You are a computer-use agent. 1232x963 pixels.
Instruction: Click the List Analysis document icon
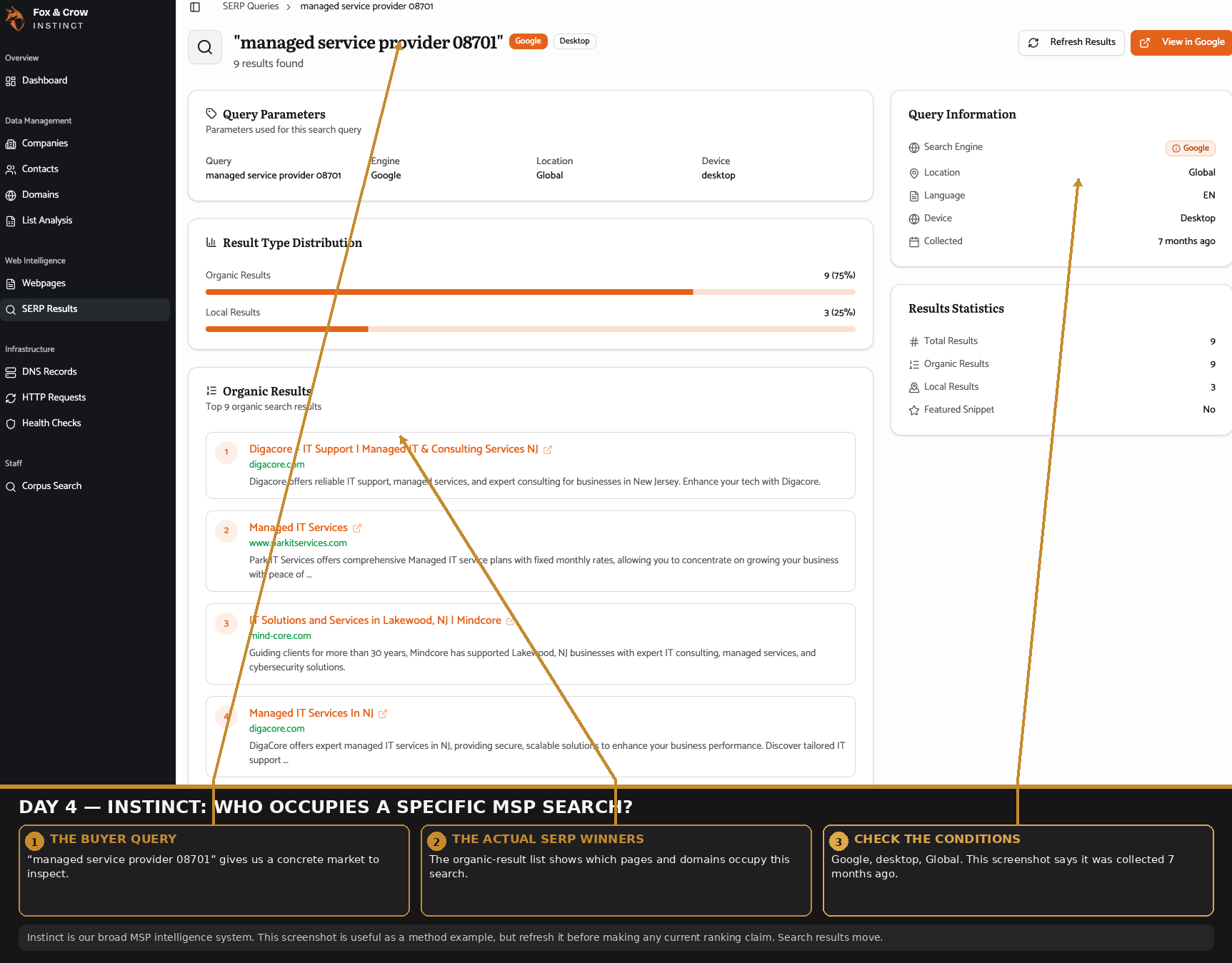pos(11,221)
